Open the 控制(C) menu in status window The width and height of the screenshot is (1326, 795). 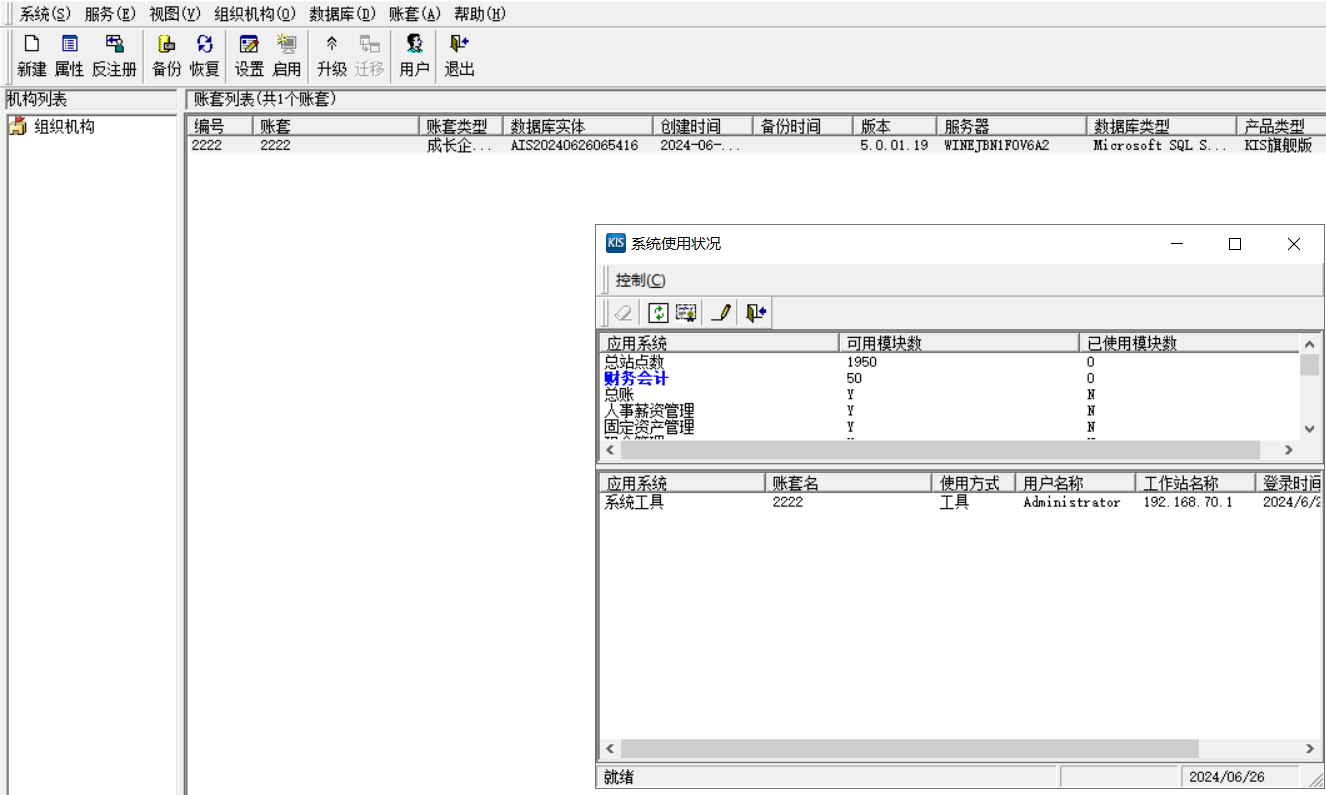point(640,280)
